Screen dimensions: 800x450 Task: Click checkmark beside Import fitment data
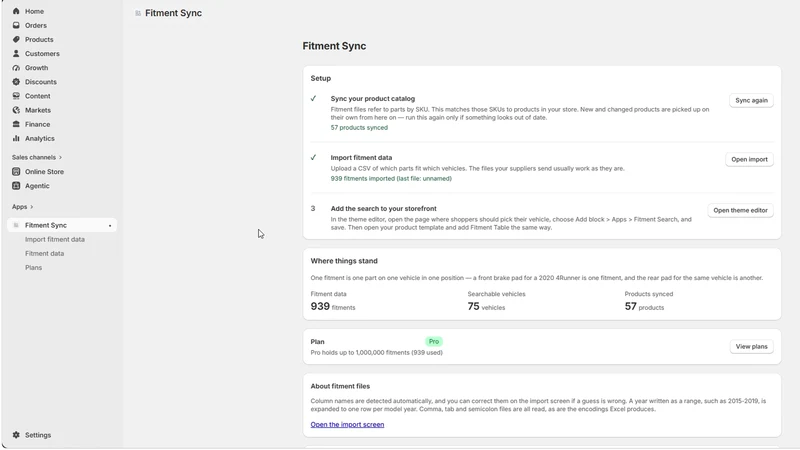tap(313, 157)
